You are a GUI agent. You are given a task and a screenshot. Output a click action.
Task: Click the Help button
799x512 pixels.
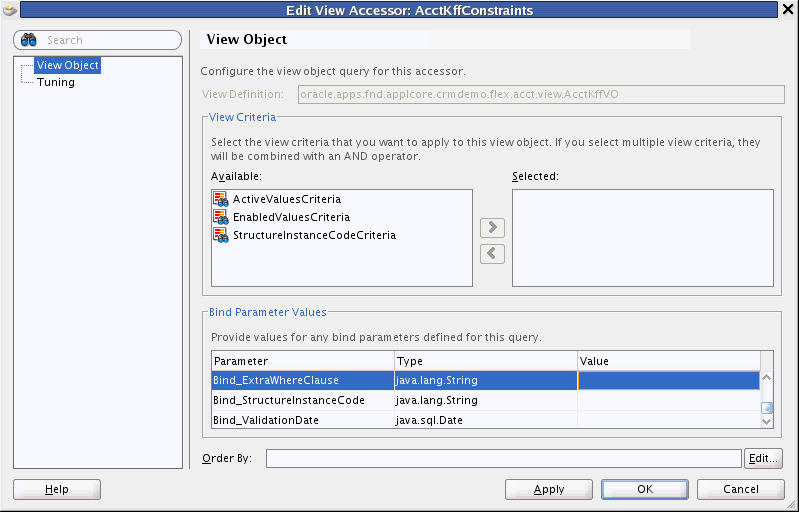pyautogui.click(x=57, y=490)
